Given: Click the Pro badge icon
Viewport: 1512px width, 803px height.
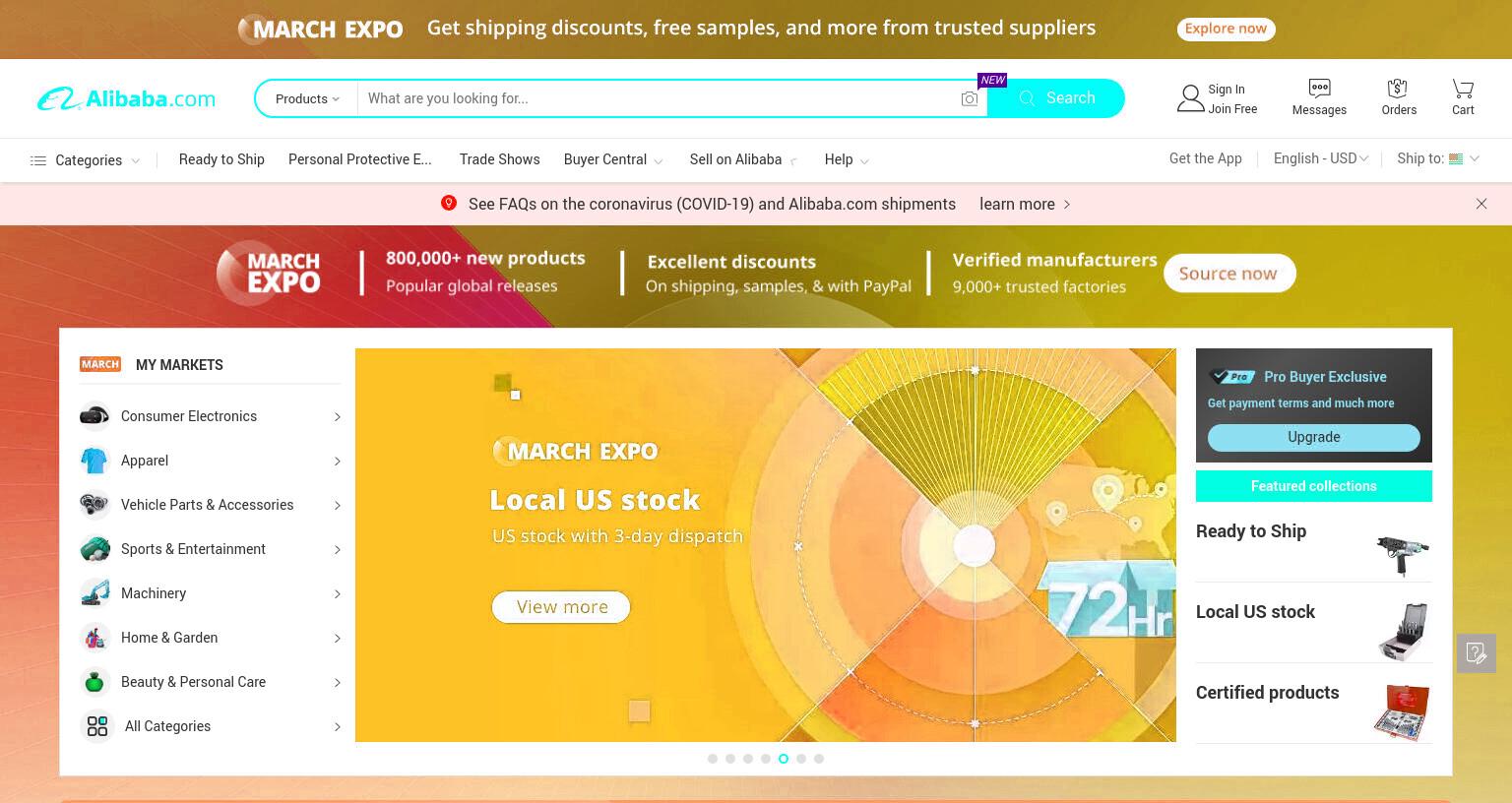Looking at the screenshot, I should pos(1231,376).
